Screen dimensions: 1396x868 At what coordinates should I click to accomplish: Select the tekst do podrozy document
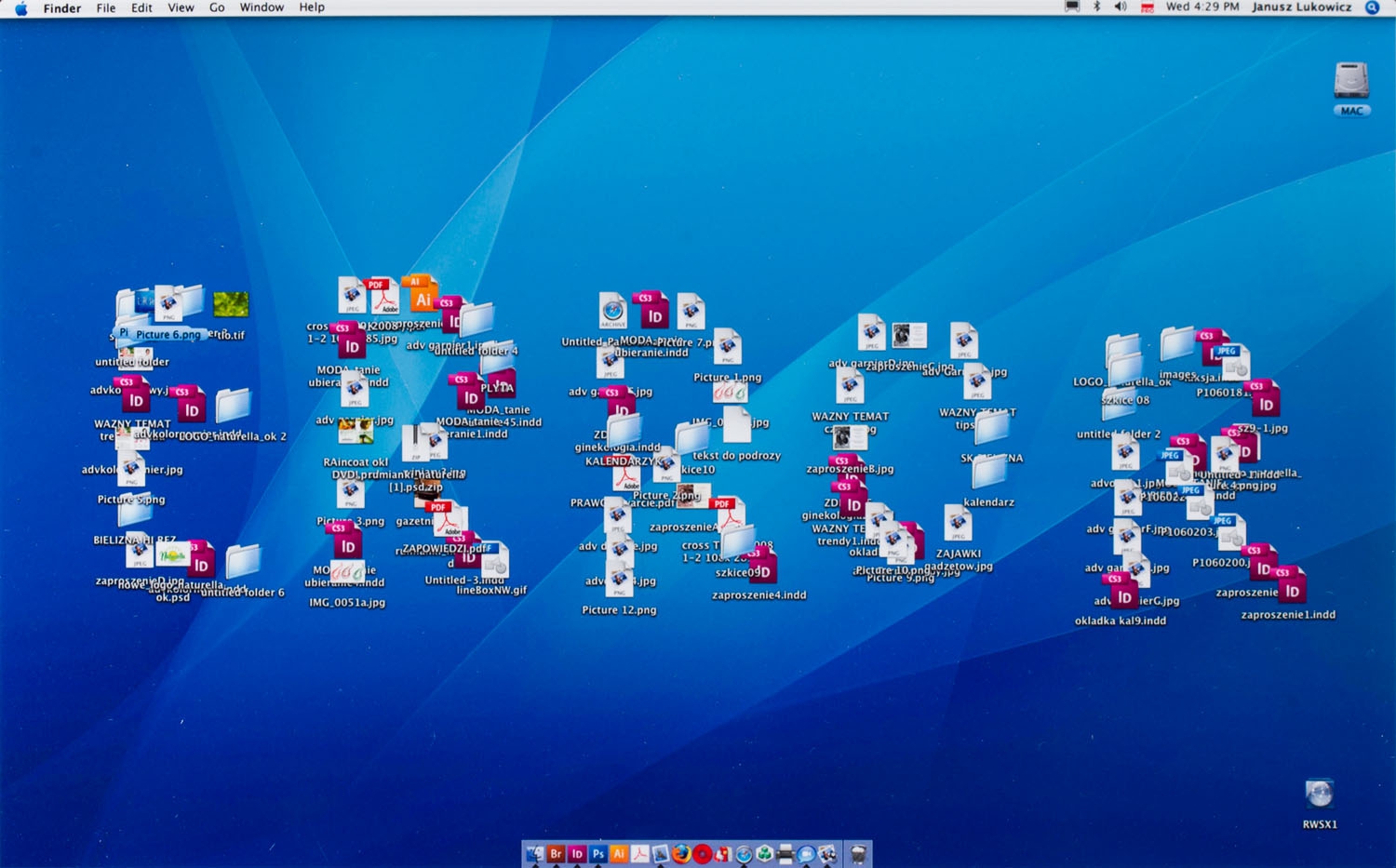point(736,424)
